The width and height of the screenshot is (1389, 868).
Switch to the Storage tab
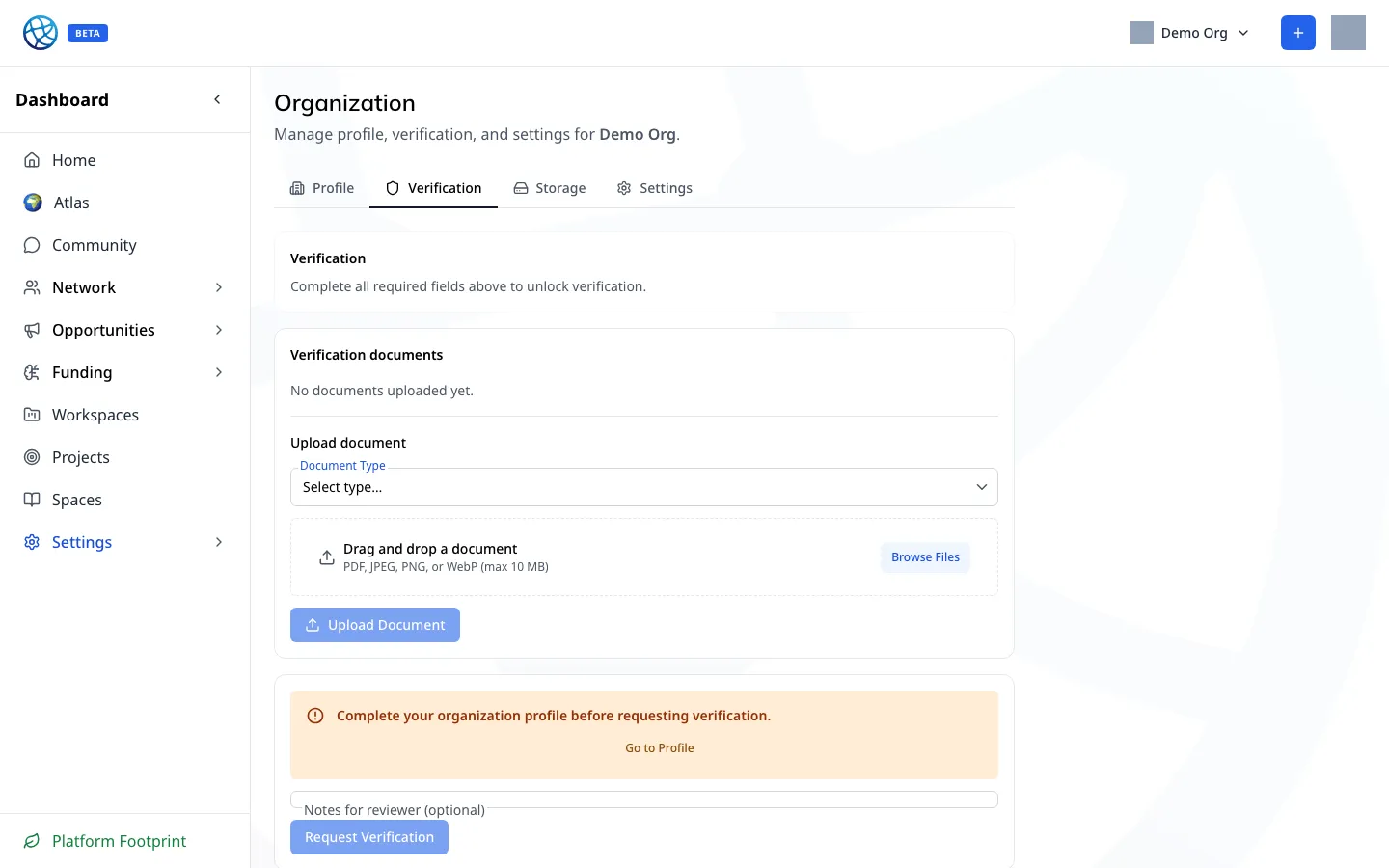click(x=550, y=188)
